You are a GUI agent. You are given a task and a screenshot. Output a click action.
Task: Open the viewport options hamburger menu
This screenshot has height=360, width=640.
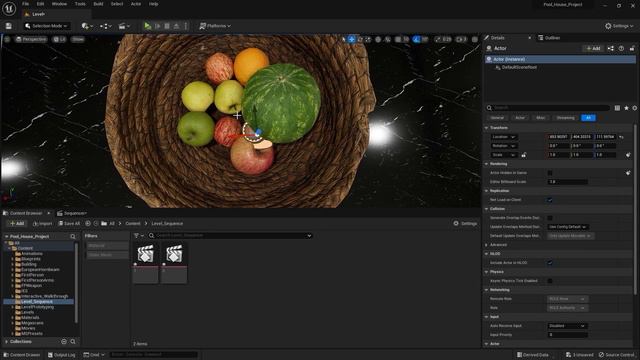(7, 39)
